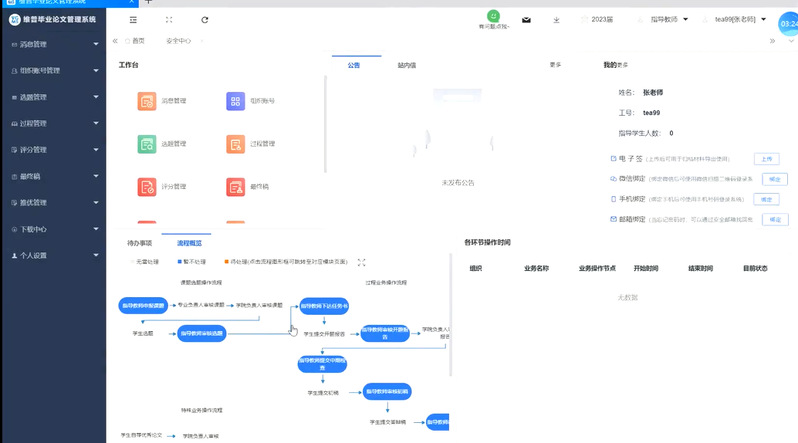798x443 pixels.
Task: Click the refresh icon in top toolbar
Action: pyautogui.click(x=205, y=20)
